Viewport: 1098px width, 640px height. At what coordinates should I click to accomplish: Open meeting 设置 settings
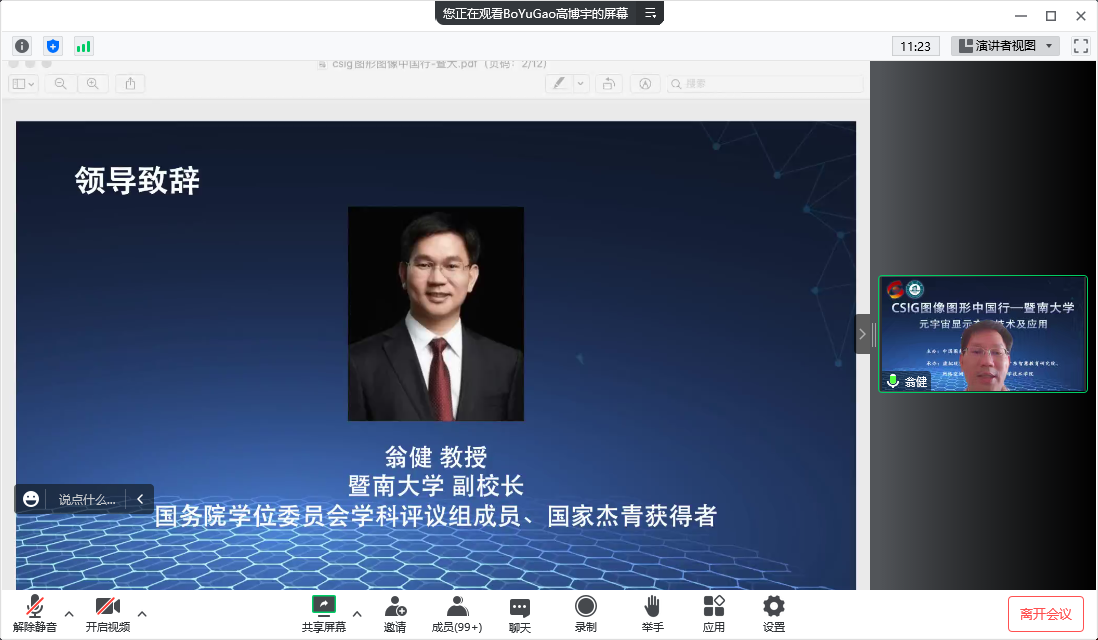click(x=774, y=614)
